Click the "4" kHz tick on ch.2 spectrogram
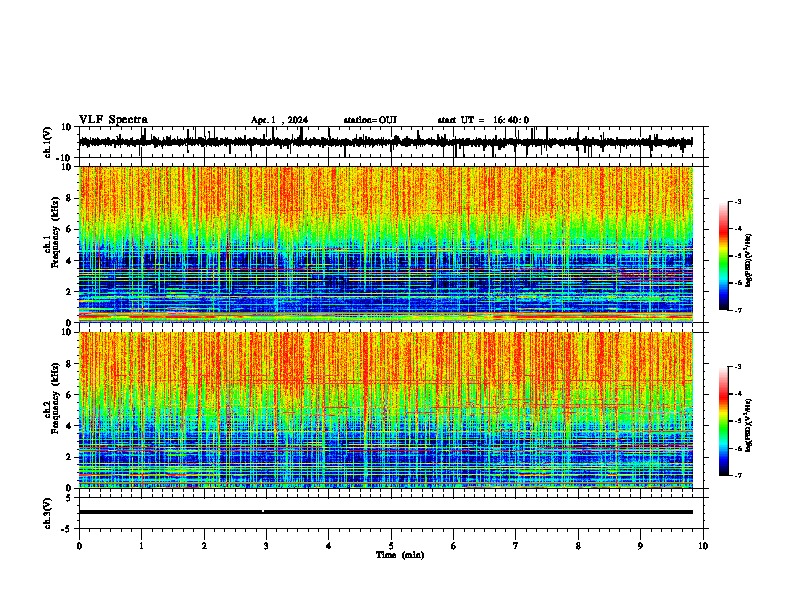This screenshot has width=792, height=612. point(69,426)
